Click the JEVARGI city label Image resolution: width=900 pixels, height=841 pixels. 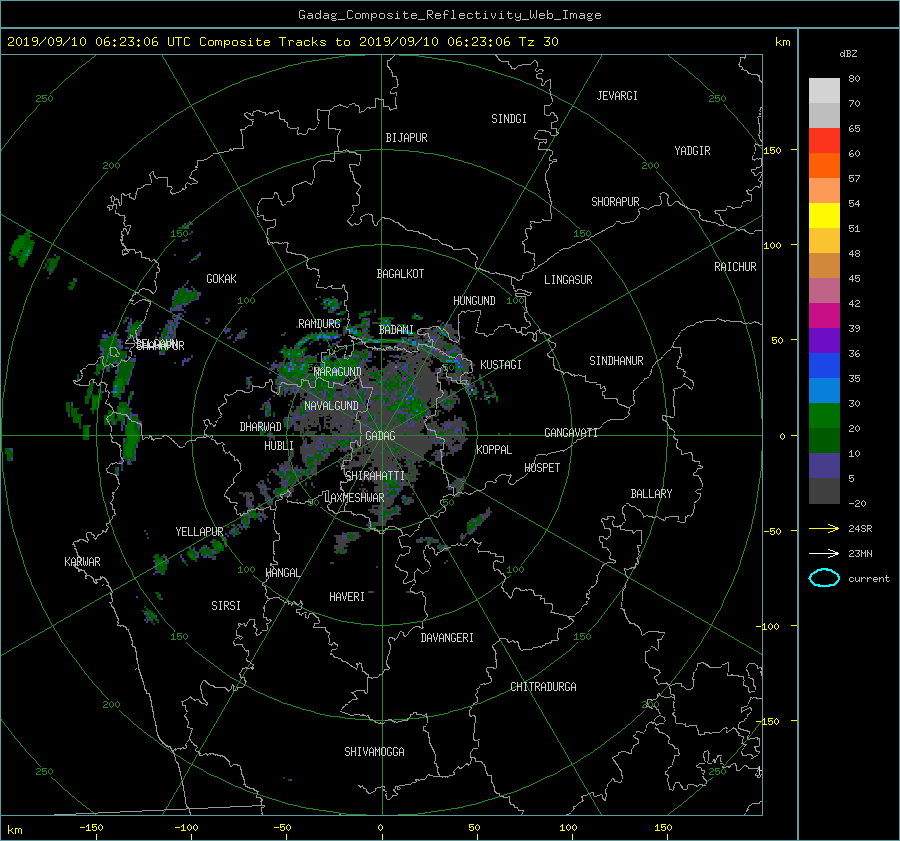point(617,96)
